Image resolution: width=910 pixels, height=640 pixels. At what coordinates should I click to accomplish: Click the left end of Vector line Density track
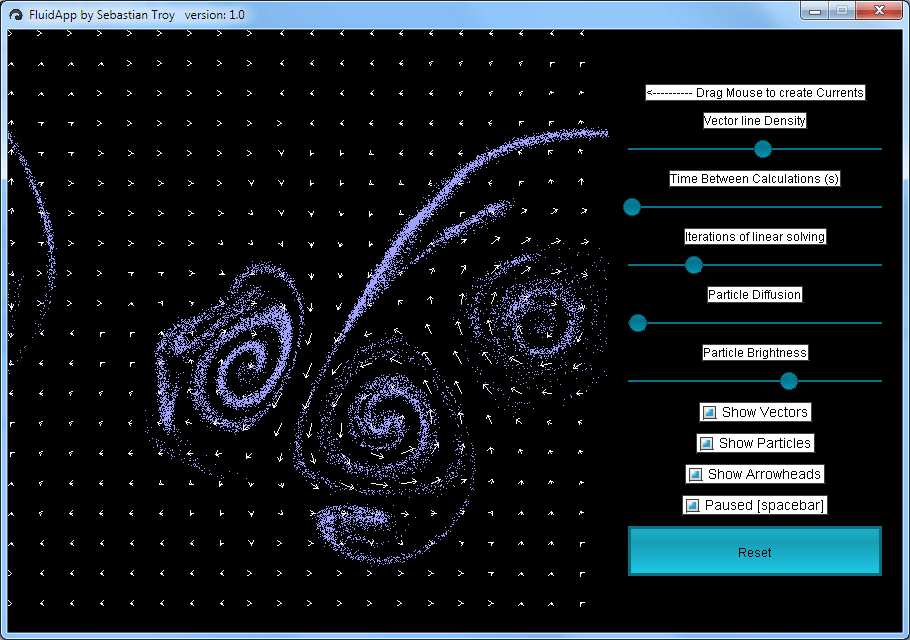pyautogui.click(x=631, y=149)
